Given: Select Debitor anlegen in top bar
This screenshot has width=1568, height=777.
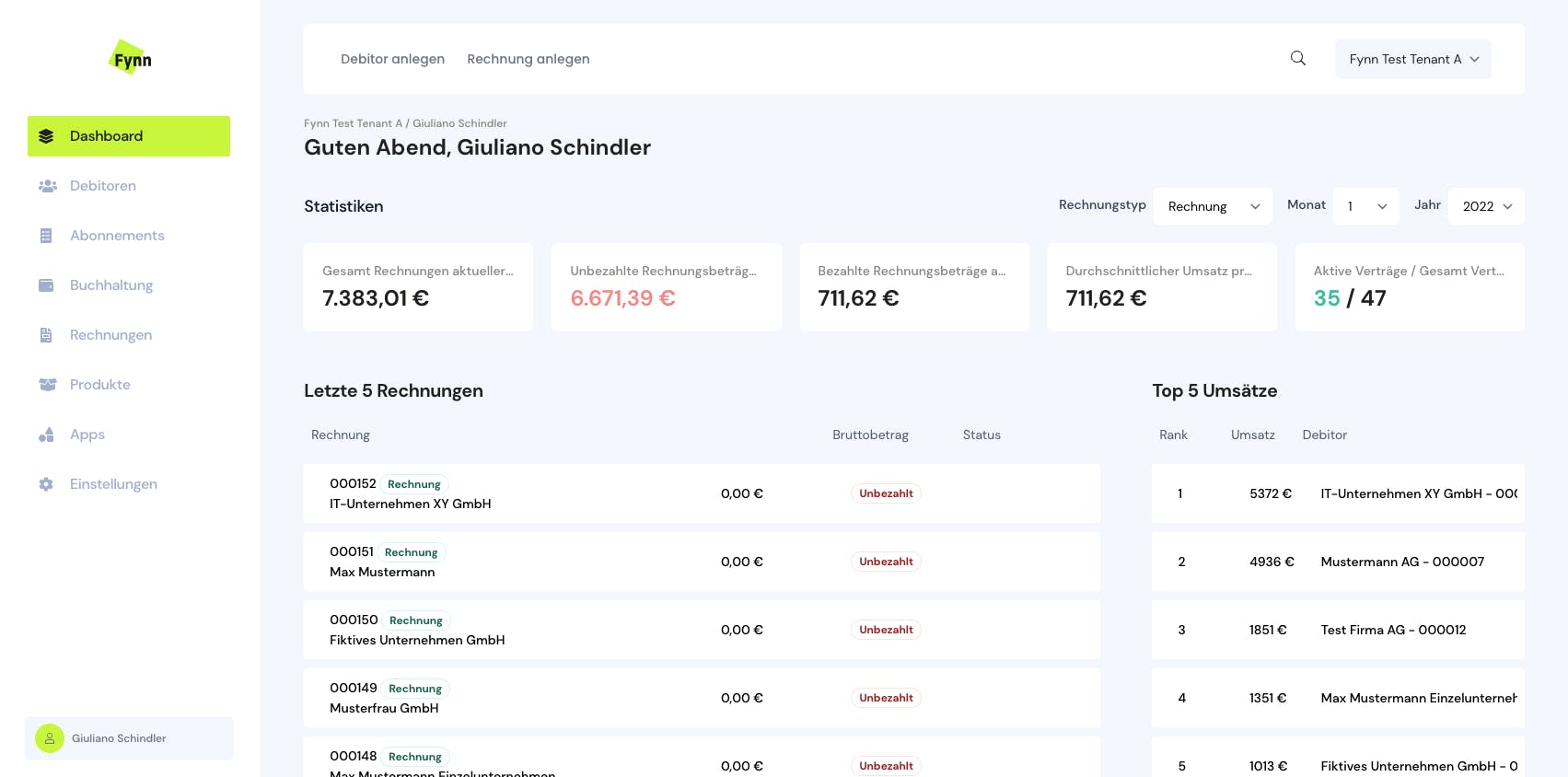Looking at the screenshot, I should click(x=392, y=59).
